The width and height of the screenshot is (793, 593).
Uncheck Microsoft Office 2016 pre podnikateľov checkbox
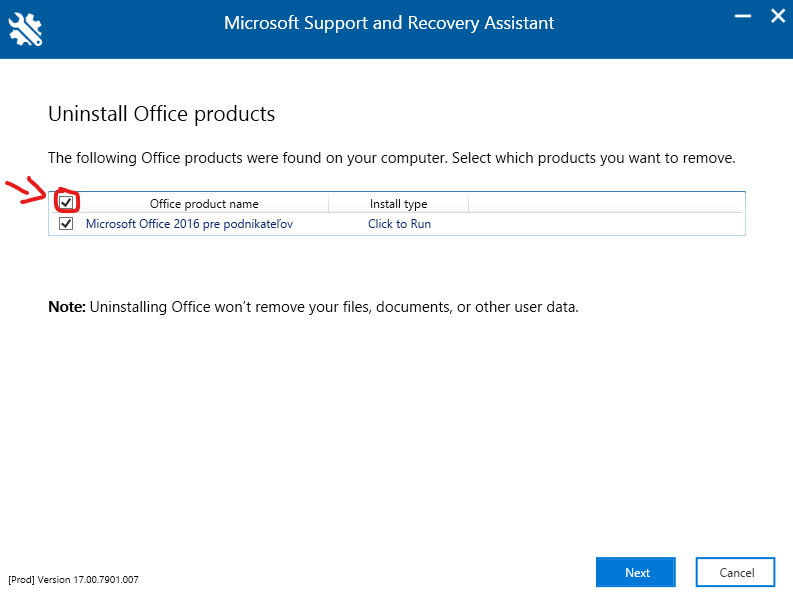66,223
